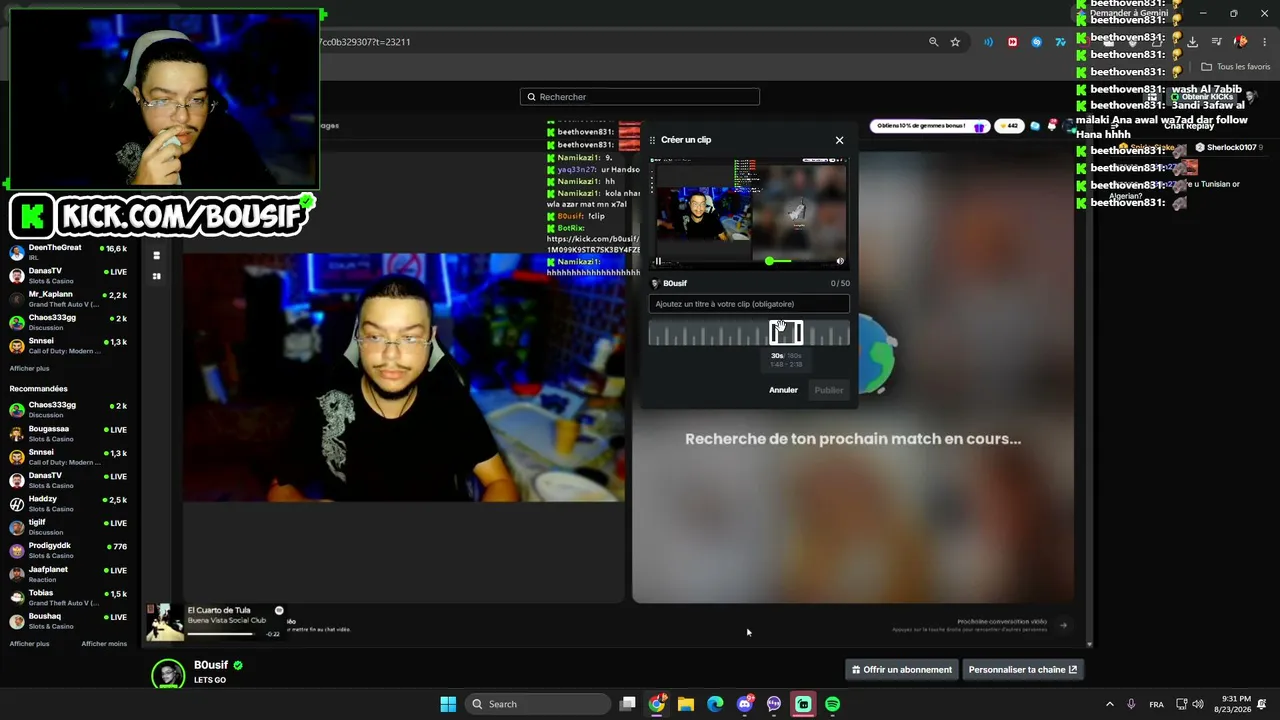Click the blue gem icon beside 442
The height and width of the screenshot is (720, 1280).
click(x=1035, y=126)
